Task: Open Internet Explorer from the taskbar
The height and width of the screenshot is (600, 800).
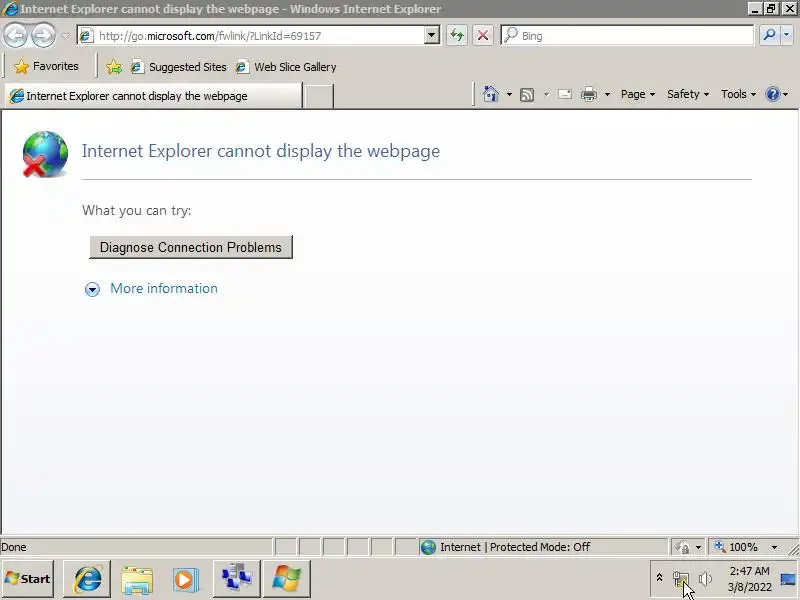Action: point(87,579)
